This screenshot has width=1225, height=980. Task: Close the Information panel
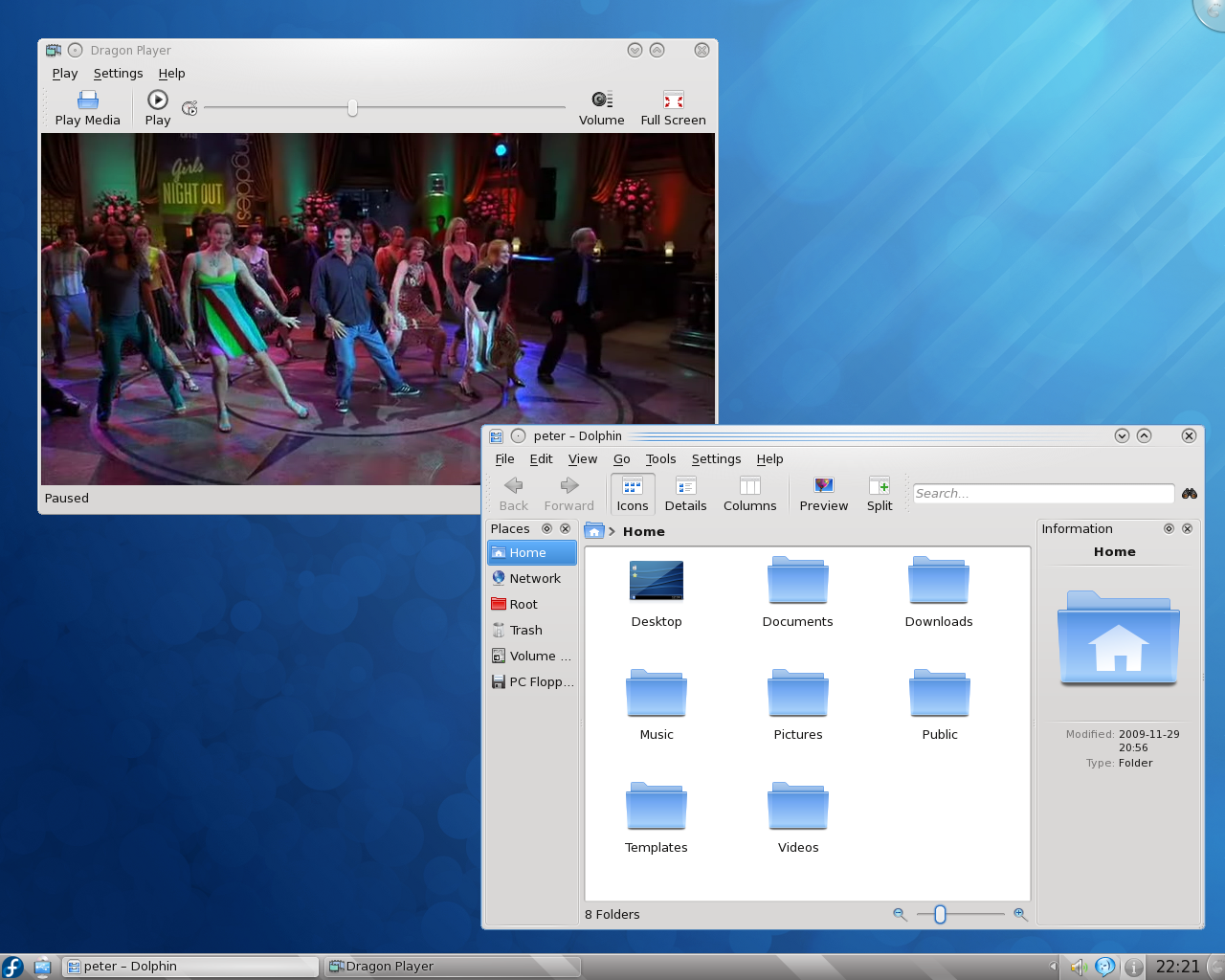coord(1187,529)
